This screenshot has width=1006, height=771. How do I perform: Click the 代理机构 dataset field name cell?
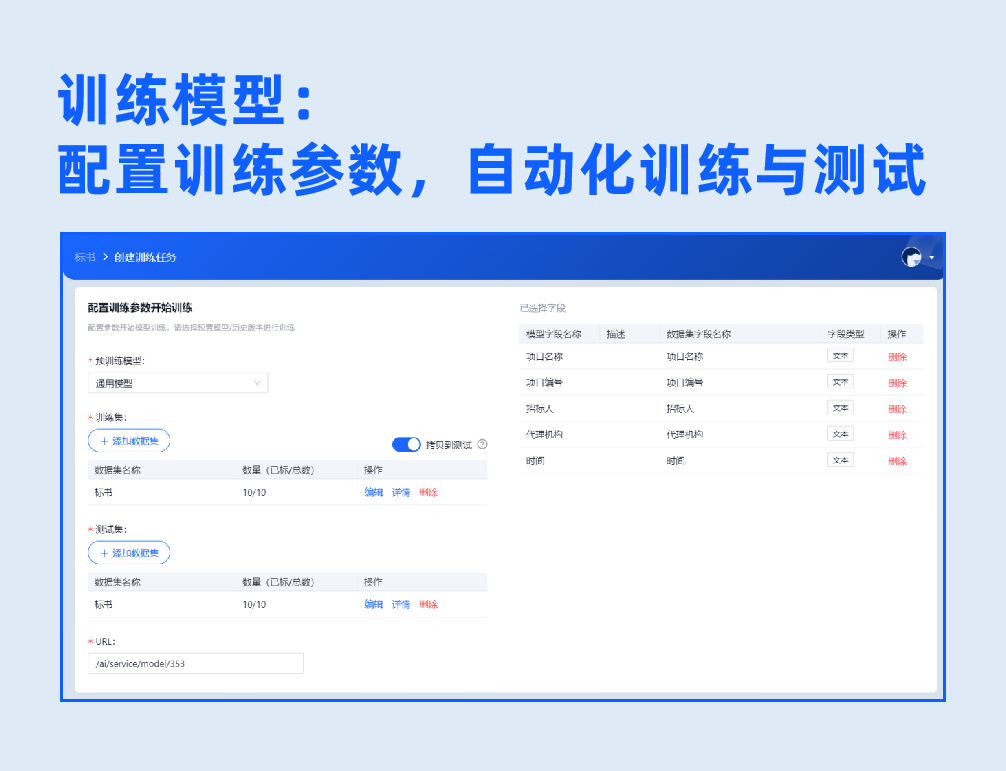coord(685,435)
